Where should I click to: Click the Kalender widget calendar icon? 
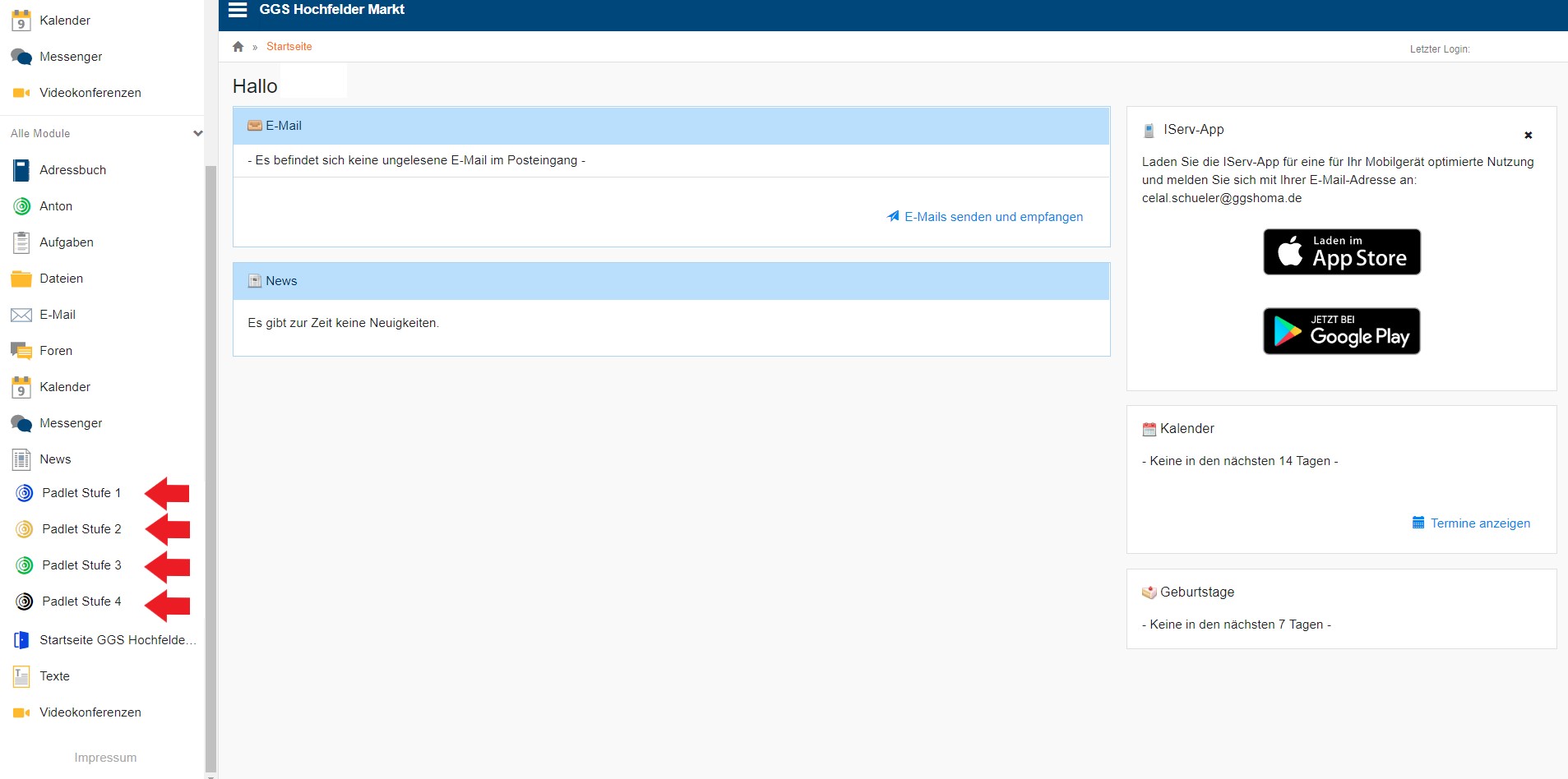coord(1149,429)
